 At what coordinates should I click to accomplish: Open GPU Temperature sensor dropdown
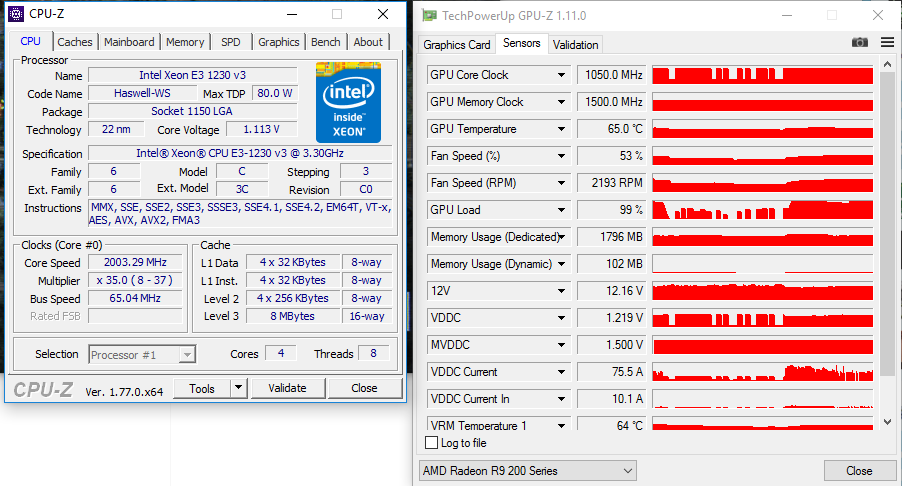[561, 129]
